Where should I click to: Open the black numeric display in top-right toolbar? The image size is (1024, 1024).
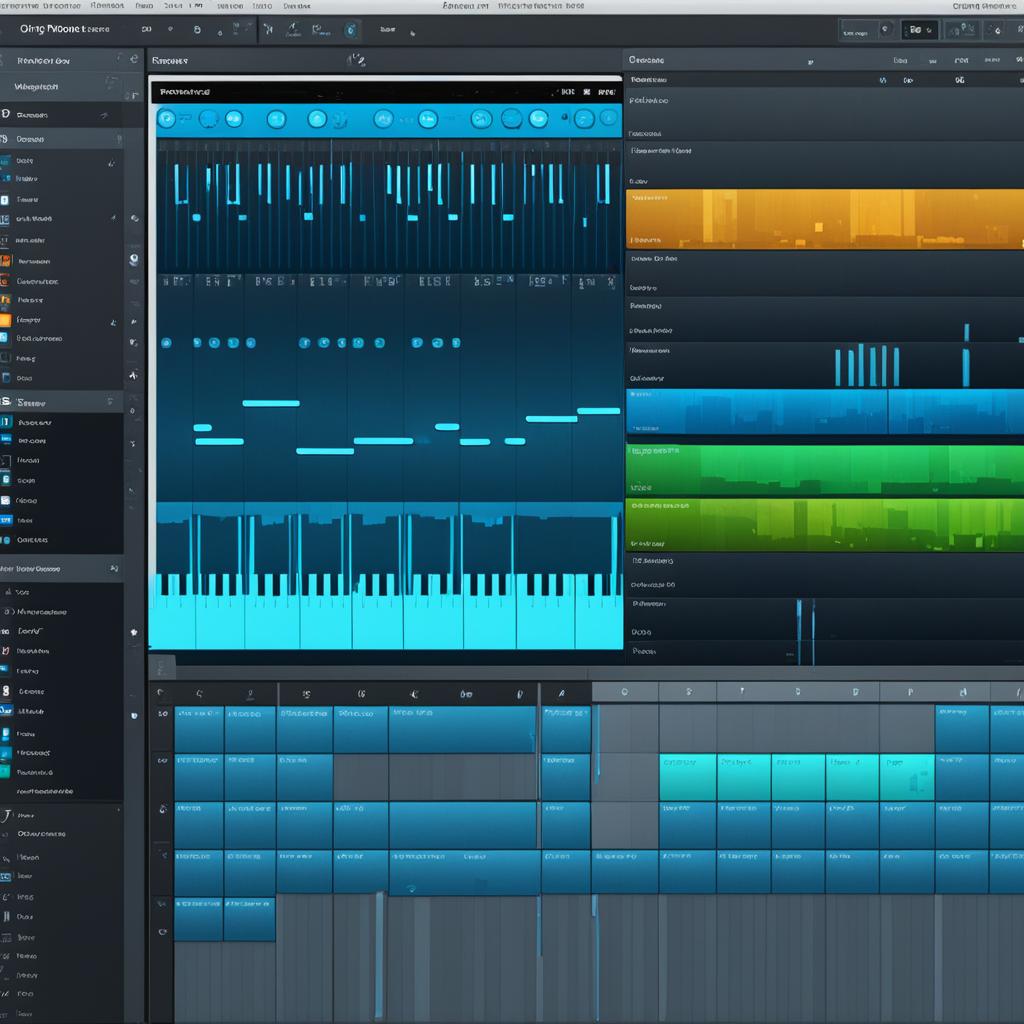coord(919,30)
